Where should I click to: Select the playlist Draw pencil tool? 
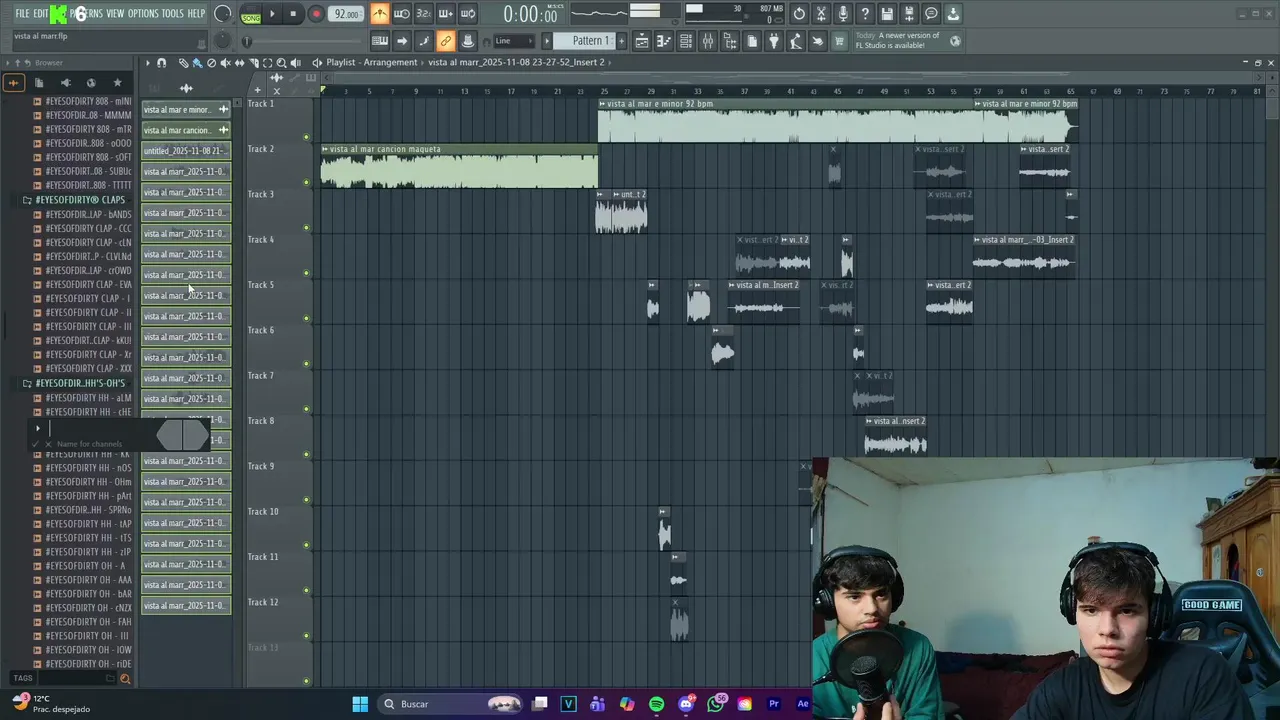point(183,62)
